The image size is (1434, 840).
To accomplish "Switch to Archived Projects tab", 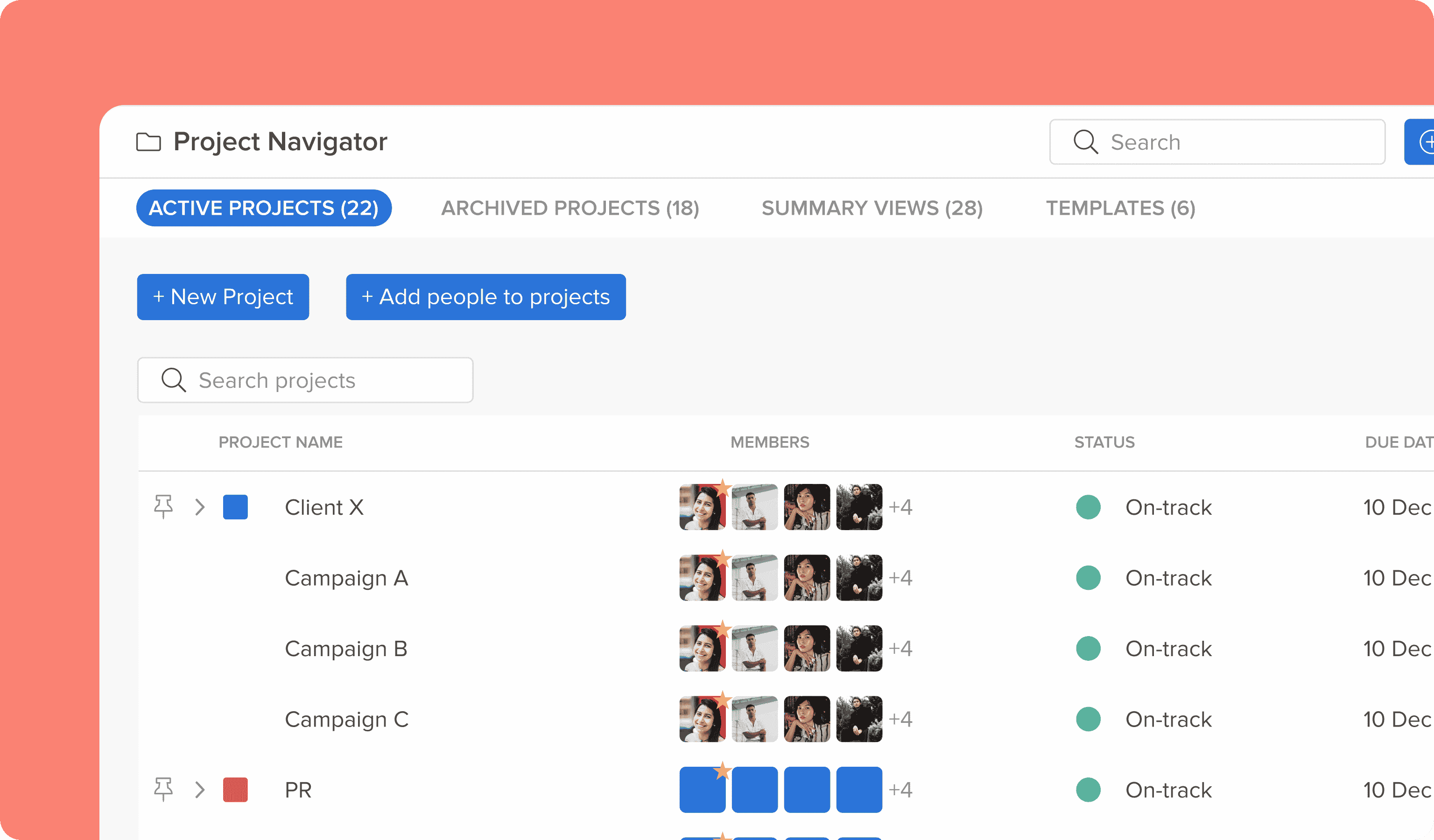I will tap(569, 208).
